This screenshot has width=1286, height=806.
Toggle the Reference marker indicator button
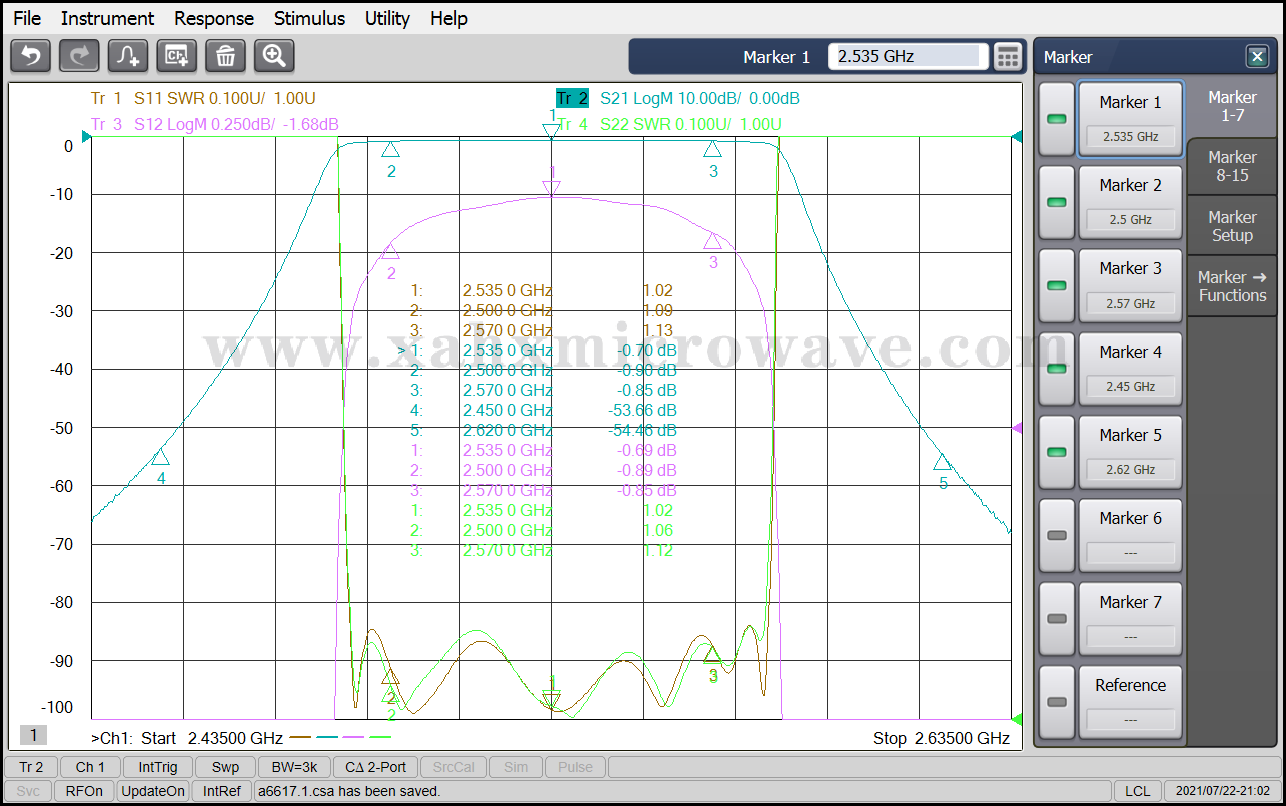coord(1056,702)
